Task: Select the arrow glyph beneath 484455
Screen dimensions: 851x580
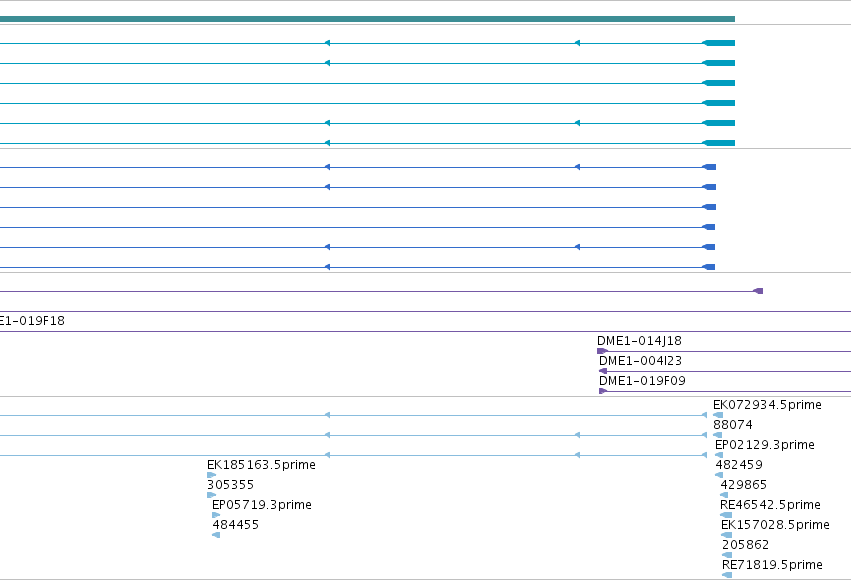Action: pos(216,535)
